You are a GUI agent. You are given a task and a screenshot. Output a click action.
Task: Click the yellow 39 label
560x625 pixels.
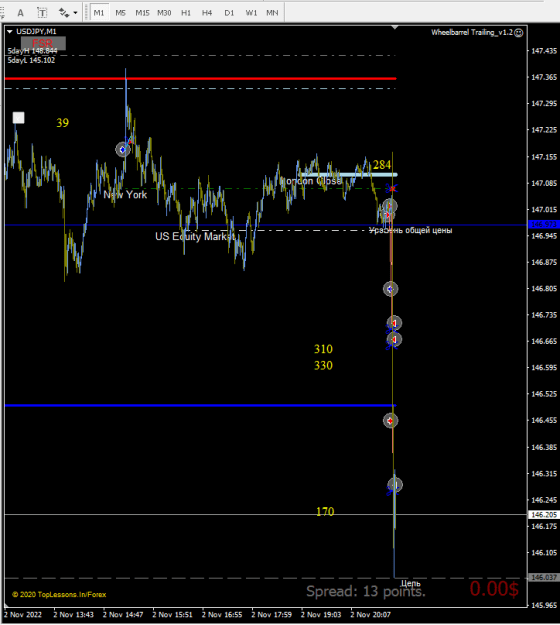(x=62, y=123)
